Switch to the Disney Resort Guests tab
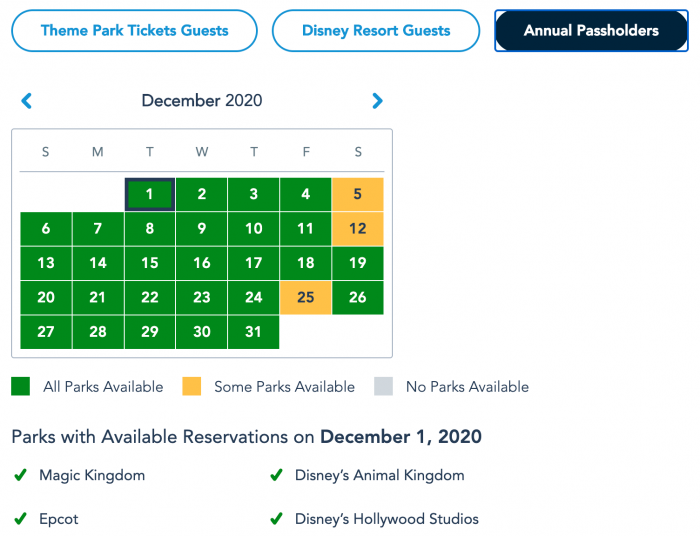Image resolution: width=700 pixels, height=536 pixels. (x=376, y=31)
